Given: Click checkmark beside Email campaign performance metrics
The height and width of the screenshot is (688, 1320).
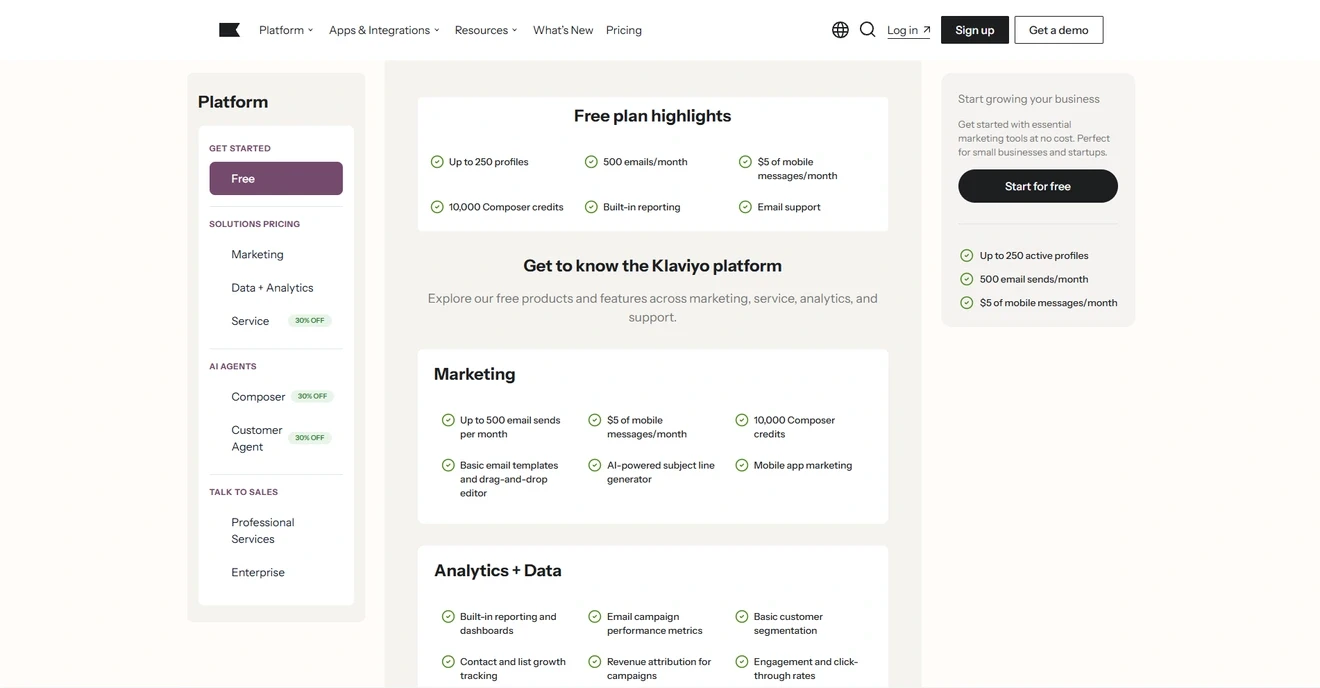Looking at the screenshot, I should point(595,617).
